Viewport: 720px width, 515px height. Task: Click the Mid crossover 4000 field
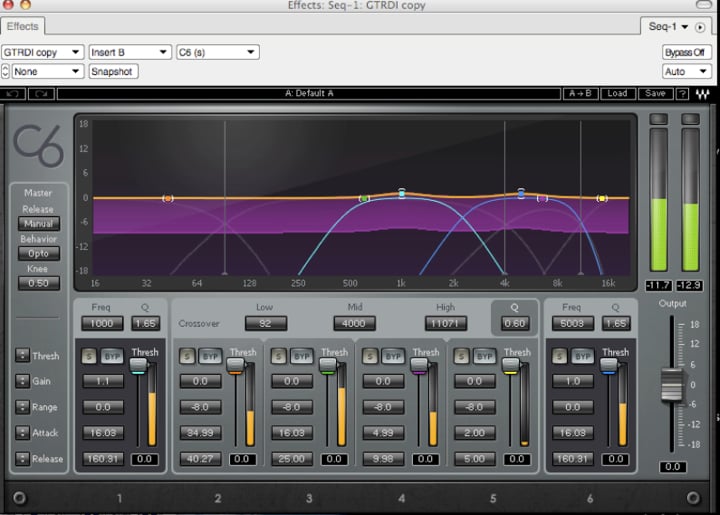[354, 324]
